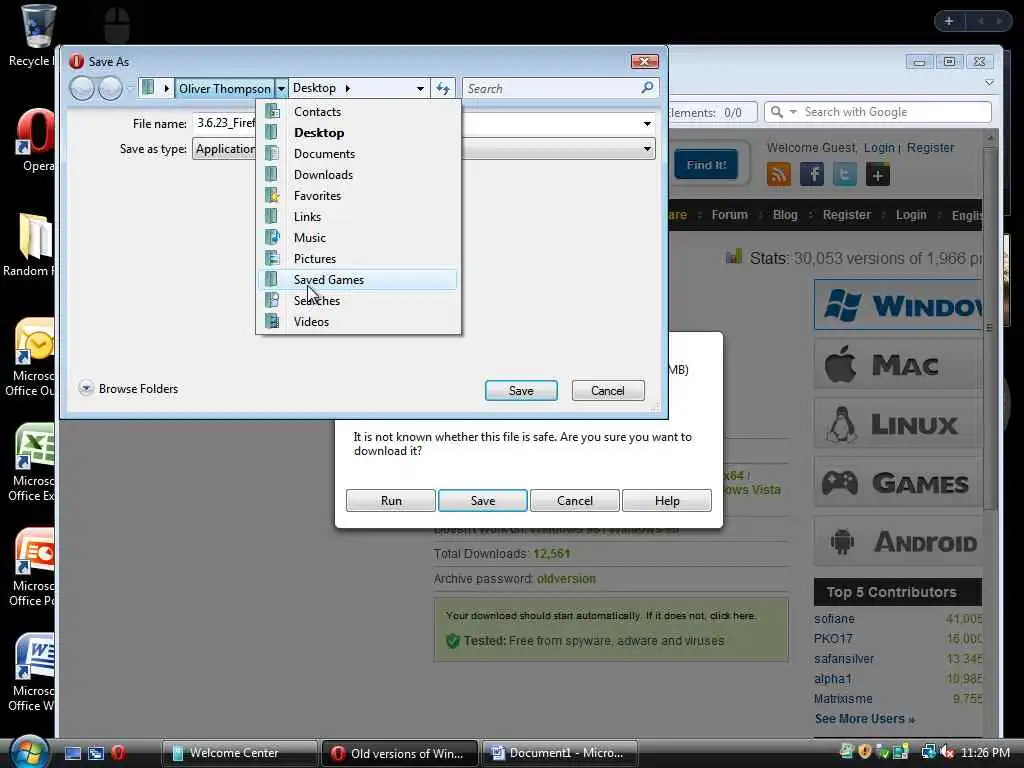Choose Links in the folder list
The image size is (1024, 768).
[x=358, y=216]
